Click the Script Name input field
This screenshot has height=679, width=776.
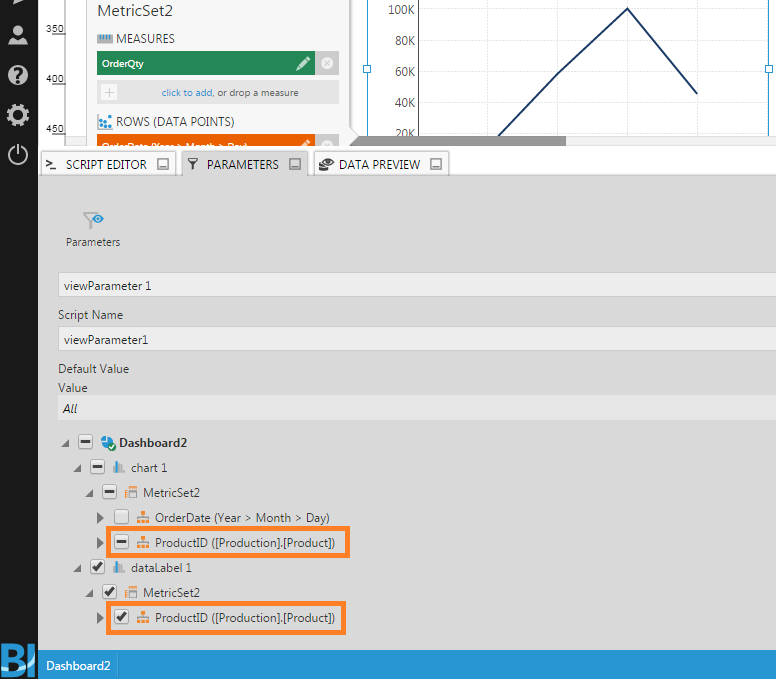(400, 339)
